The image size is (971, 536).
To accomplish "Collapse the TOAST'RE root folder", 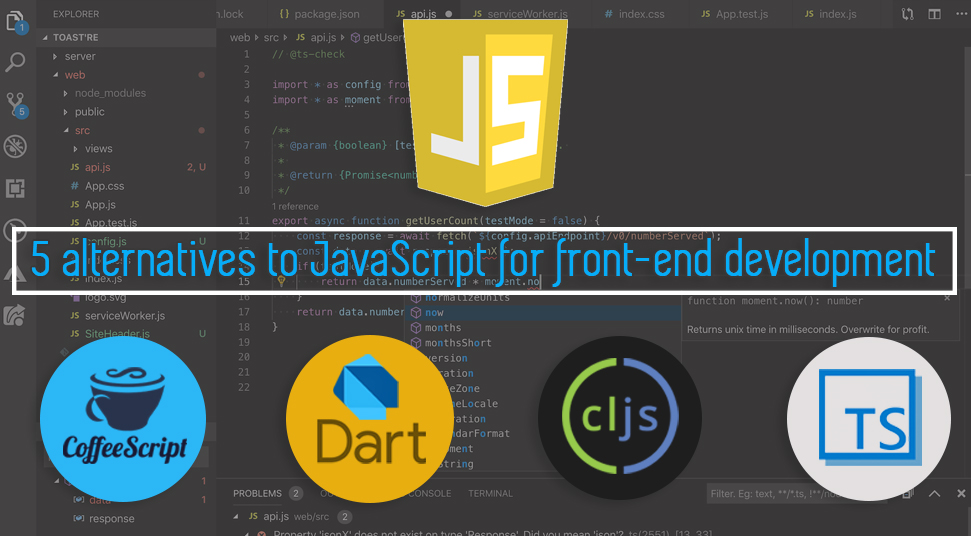I will tap(45, 38).
